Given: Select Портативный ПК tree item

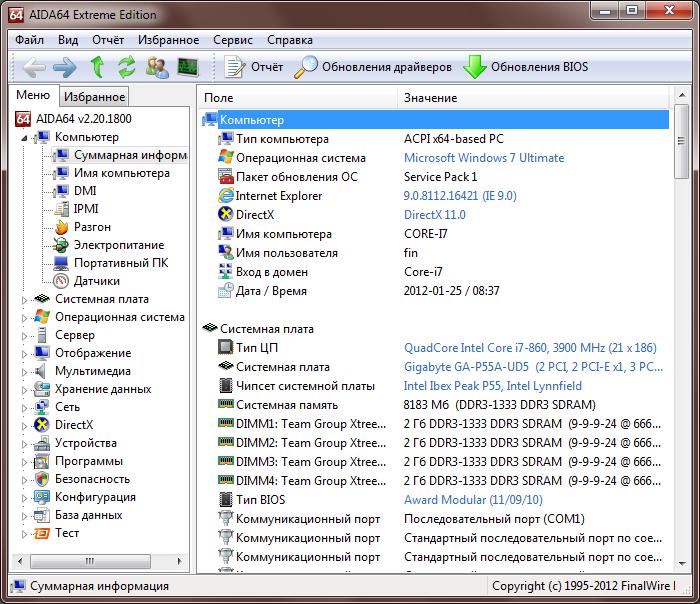Looking at the screenshot, I should (x=121, y=263).
